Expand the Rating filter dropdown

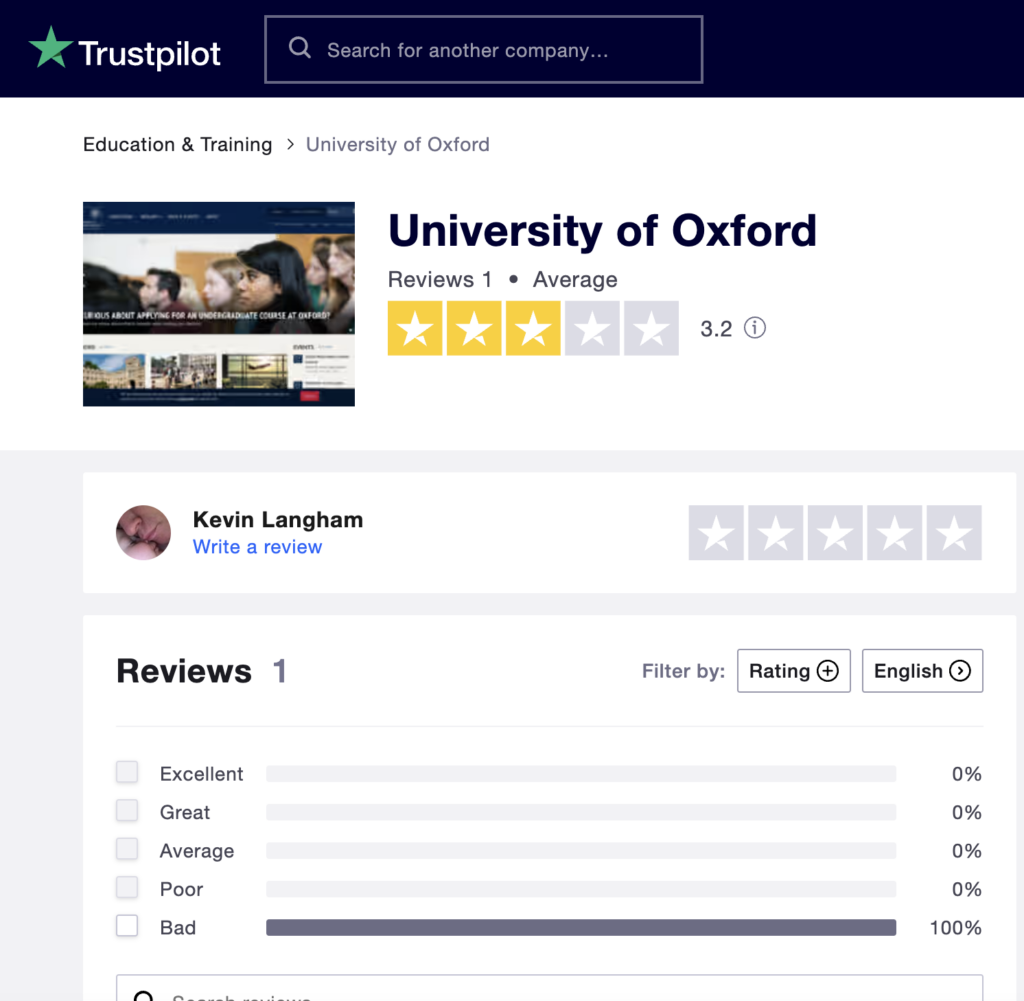coord(793,671)
